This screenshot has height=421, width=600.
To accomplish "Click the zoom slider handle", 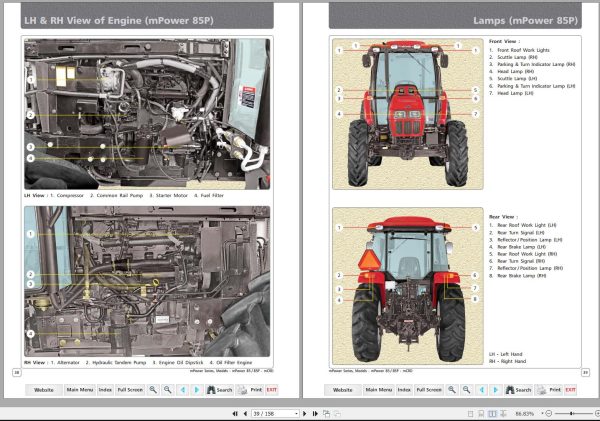I will click(572, 413).
